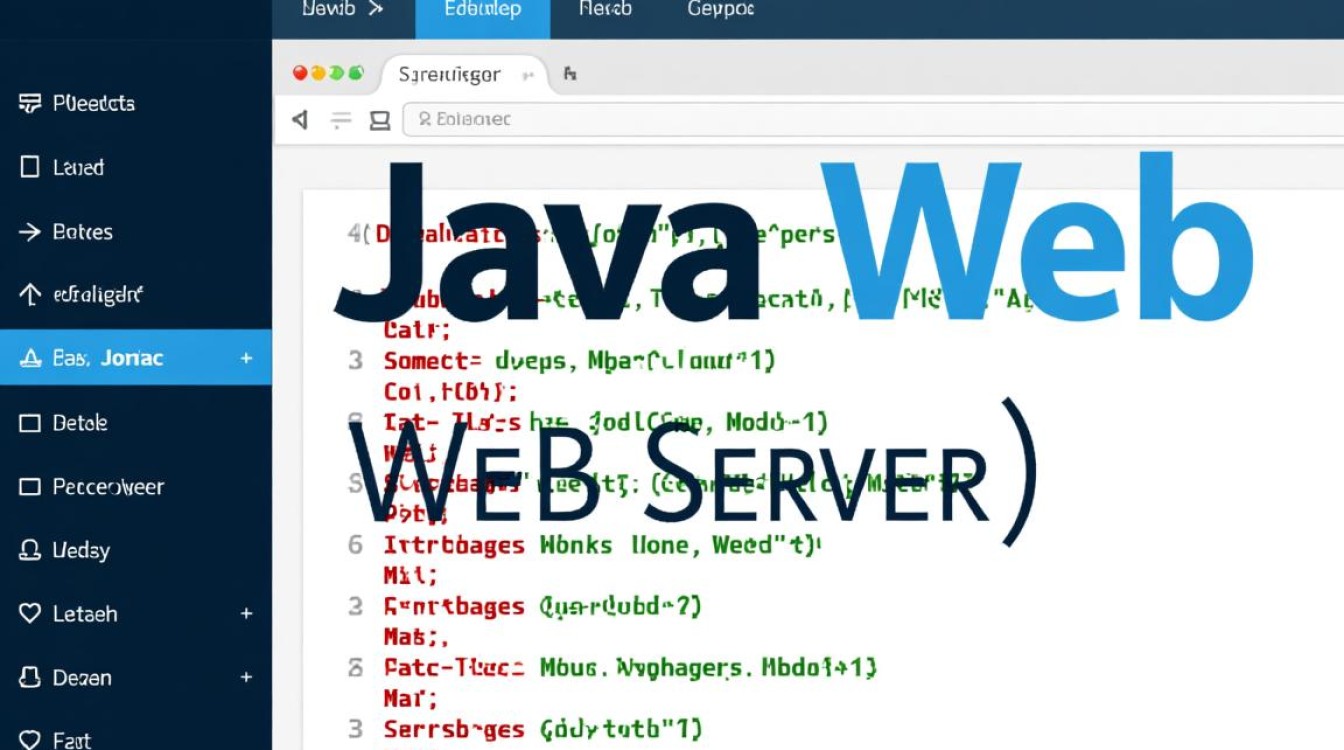1344x750 pixels.
Task: Expand the Eas. Jonac item with its plus
Action: click(x=246, y=358)
